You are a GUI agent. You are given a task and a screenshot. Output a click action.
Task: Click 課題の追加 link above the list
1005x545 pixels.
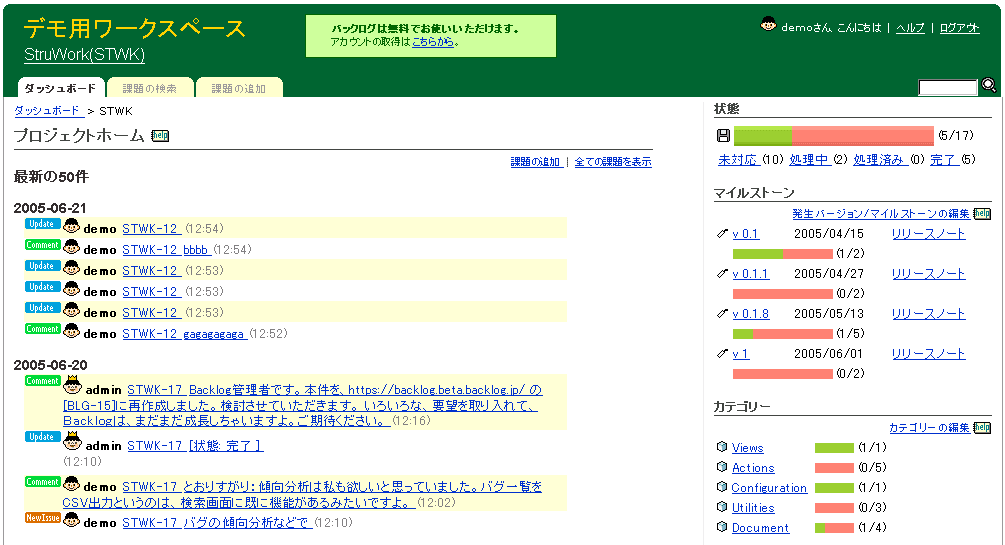(x=536, y=162)
